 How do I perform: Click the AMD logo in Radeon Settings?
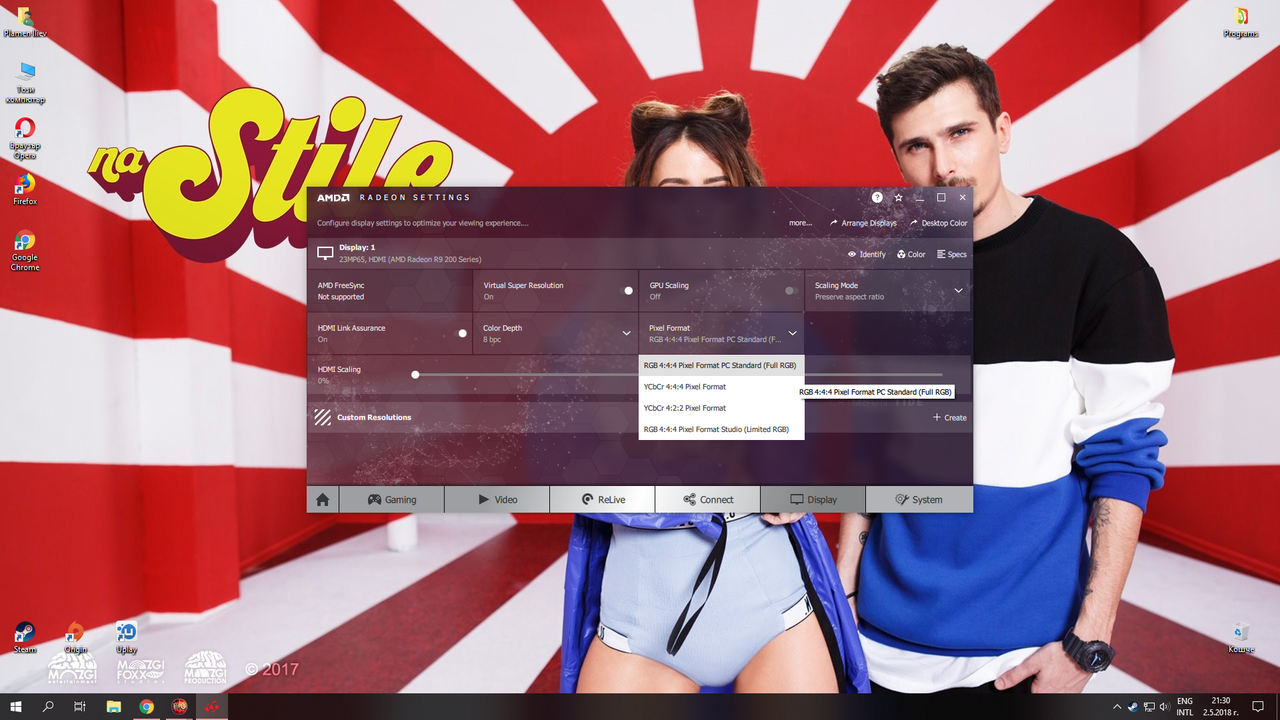pos(333,198)
